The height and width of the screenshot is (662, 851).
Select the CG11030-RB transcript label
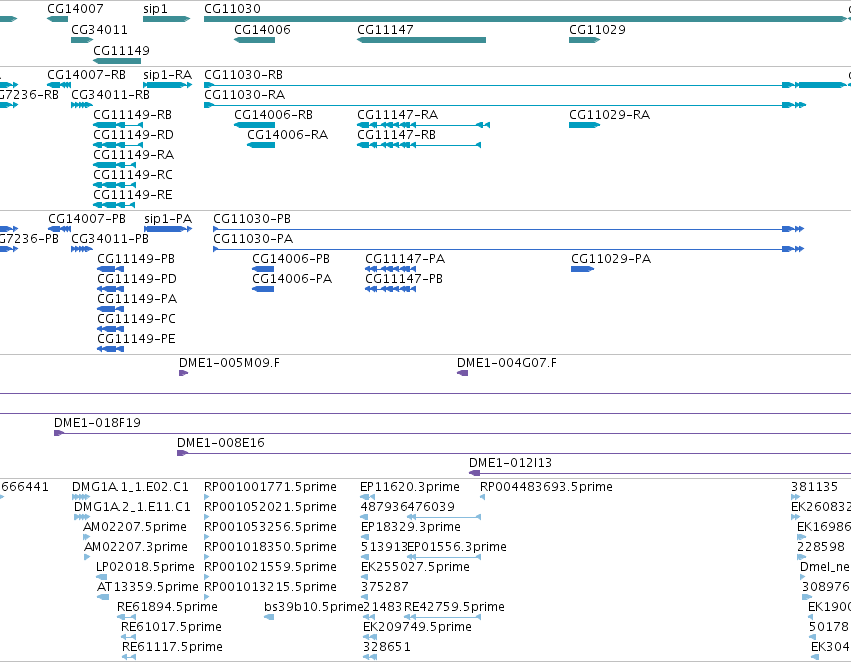[243, 74]
